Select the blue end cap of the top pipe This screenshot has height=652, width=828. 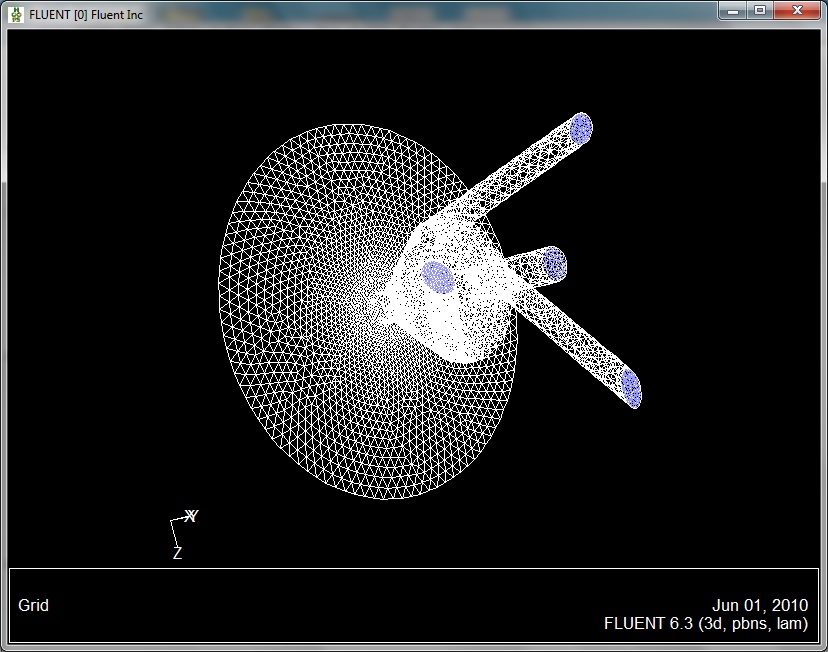[x=581, y=128]
